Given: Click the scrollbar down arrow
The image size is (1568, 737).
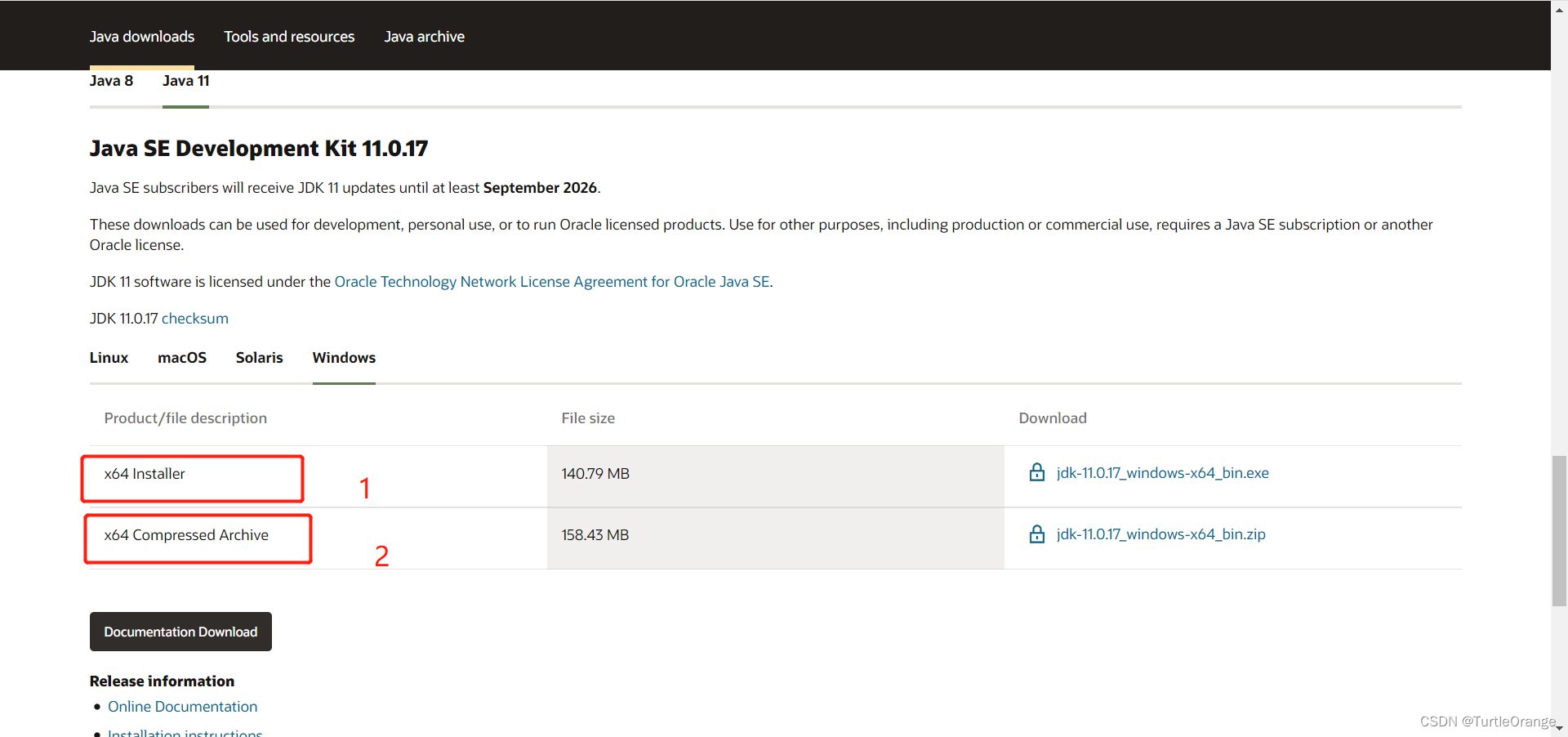Looking at the screenshot, I should click(1559, 728).
